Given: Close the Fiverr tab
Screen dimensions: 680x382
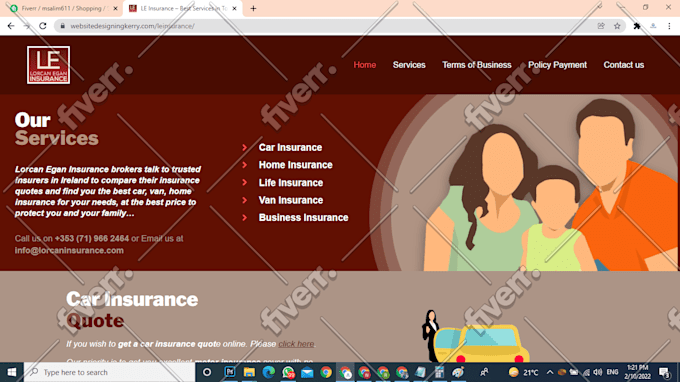Looking at the screenshot, I should pyautogui.click(x=115, y=8).
